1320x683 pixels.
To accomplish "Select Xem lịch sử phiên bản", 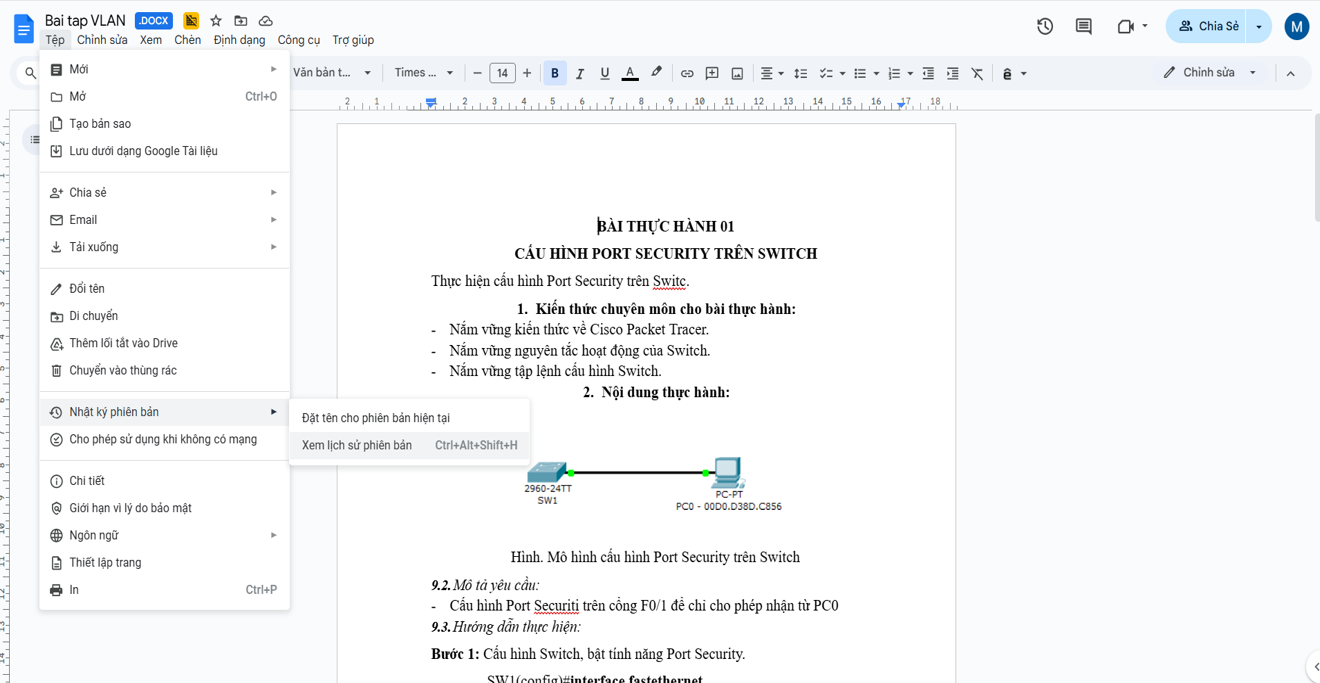I will (357, 445).
